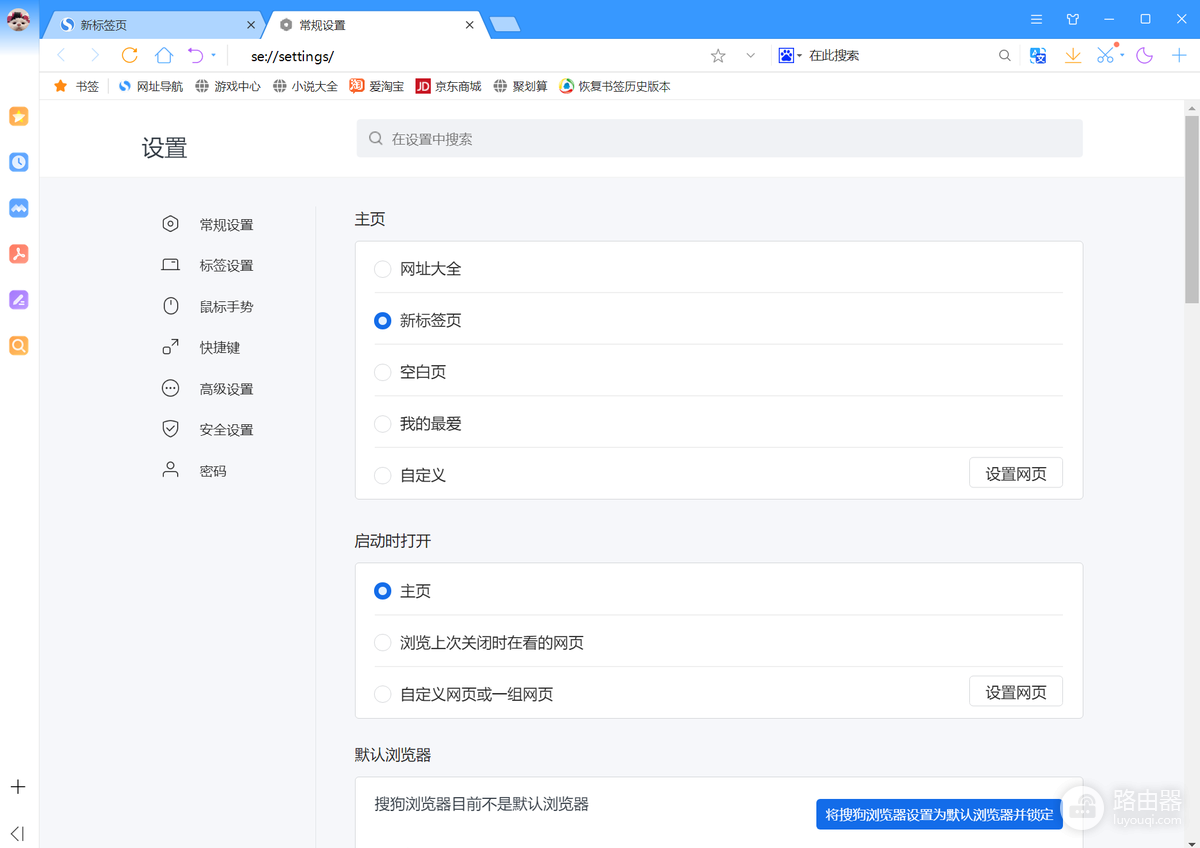Viewport: 1200px width, 848px height.
Task: Open the blue cloud-shaped sidebar icon
Action: tap(19, 208)
